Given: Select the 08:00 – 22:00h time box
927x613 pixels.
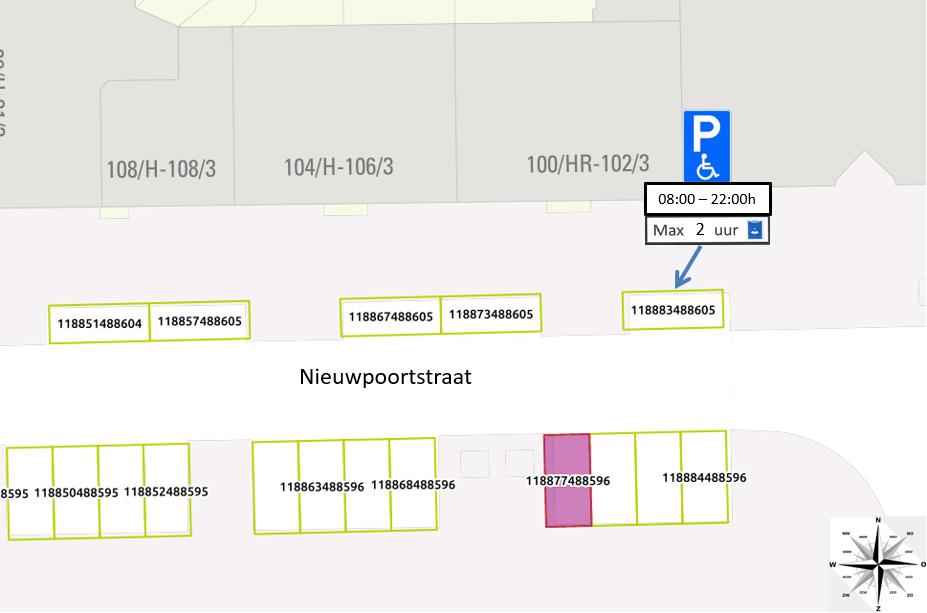Looking at the screenshot, I should click(x=706, y=199).
